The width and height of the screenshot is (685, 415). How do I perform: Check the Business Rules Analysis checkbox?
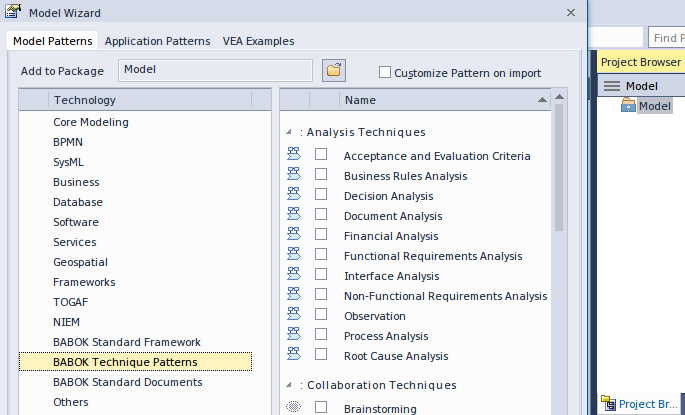click(321, 174)
